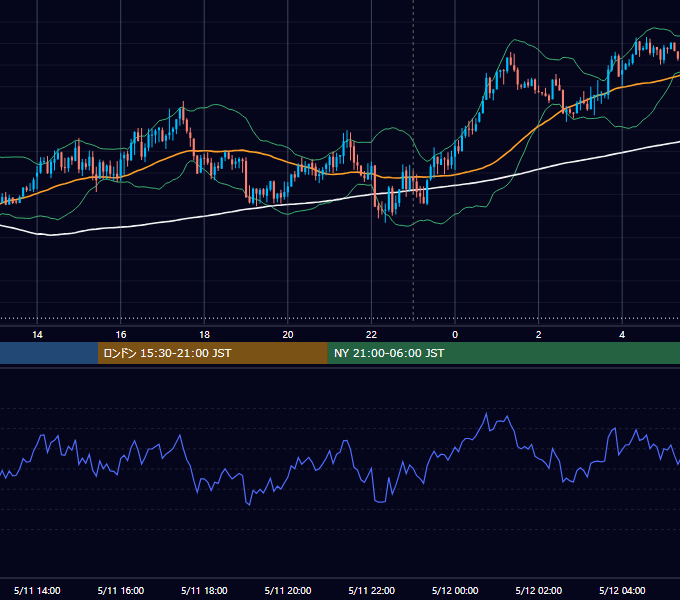Click the 2 hour label on upper axis
Screen dimensions: 680x600
(539, 335)
